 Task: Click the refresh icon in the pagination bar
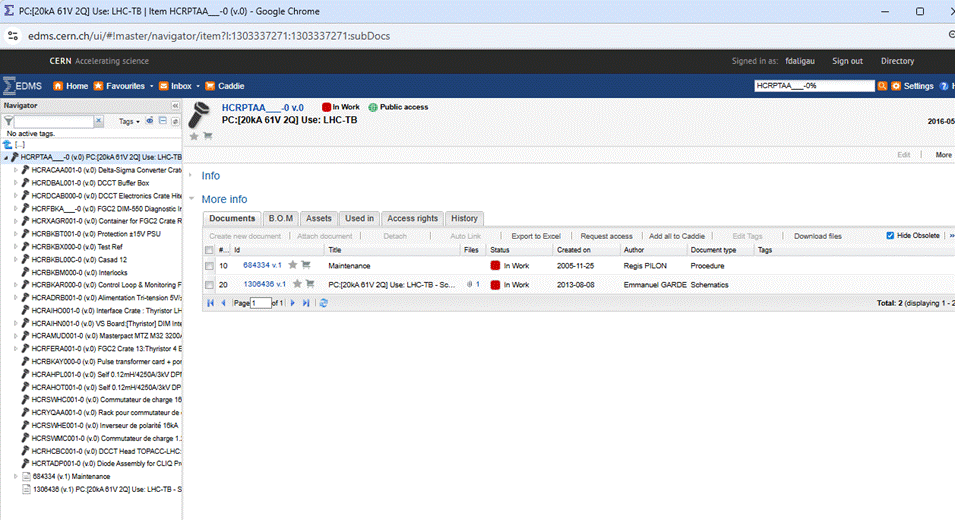[324, 302]
